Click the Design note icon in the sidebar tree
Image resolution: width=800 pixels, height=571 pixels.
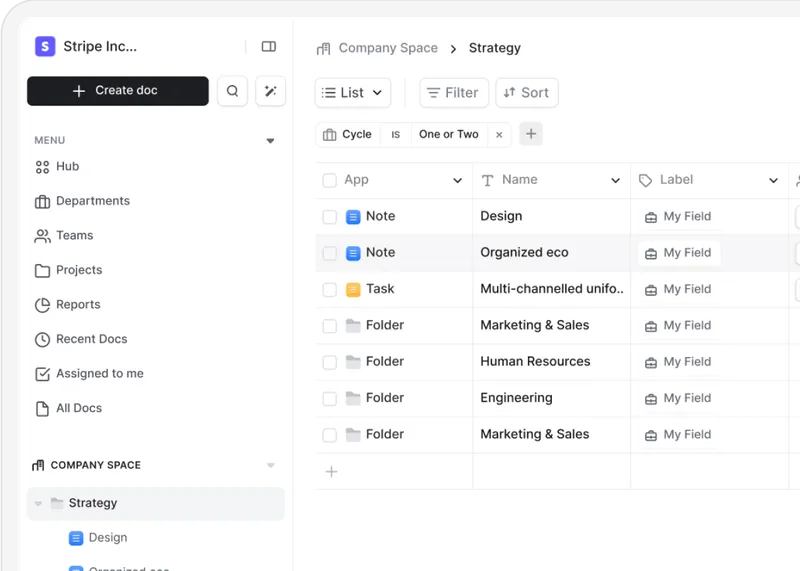tap(76, 538)
